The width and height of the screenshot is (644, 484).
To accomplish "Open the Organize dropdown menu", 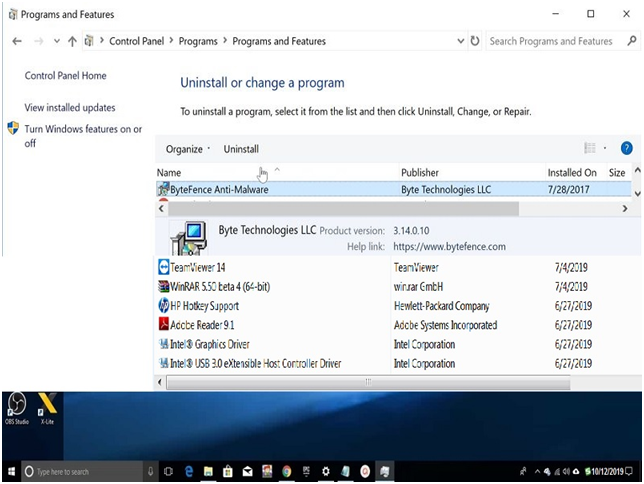I will [188, 149].
